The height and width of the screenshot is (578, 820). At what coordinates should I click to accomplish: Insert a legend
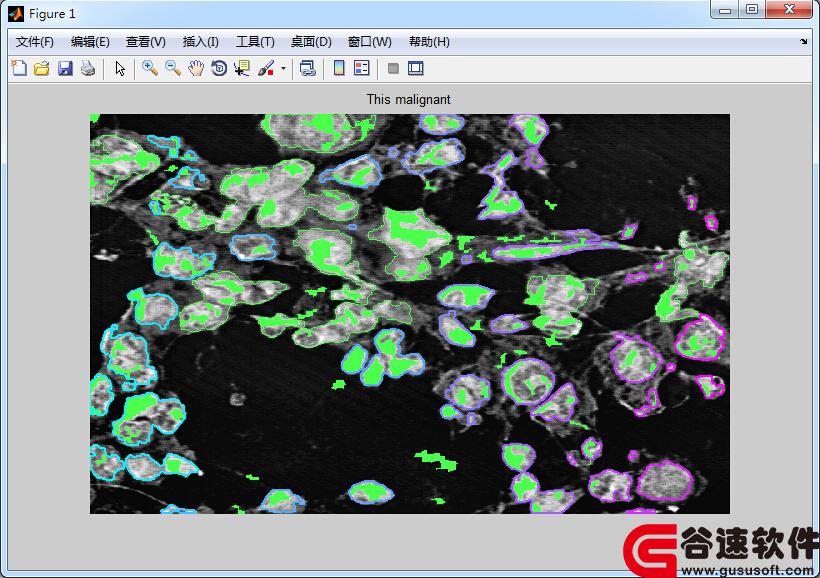pyautogui.click(x=362, y=68)
